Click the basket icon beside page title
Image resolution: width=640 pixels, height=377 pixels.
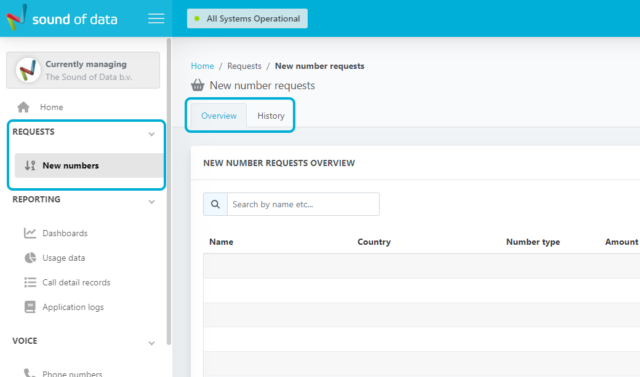pos(198,85)
